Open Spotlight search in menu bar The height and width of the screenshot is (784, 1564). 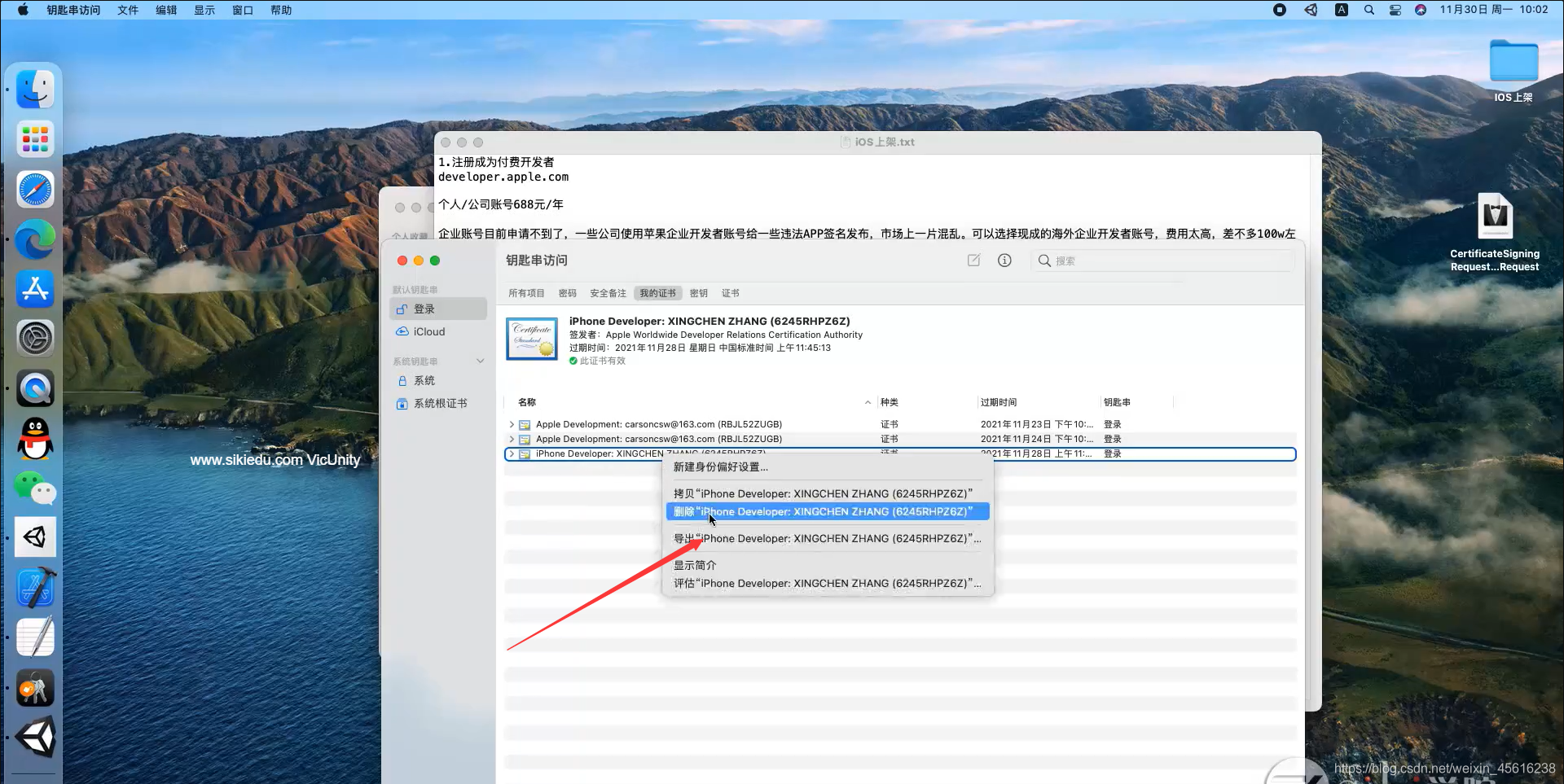point(1369,10)
